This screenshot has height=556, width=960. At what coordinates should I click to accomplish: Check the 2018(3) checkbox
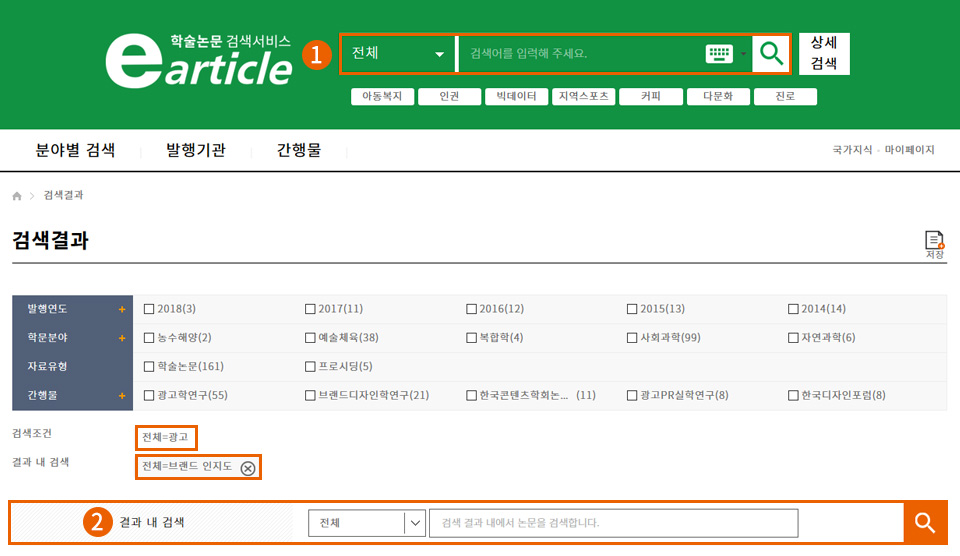pos(149,309)
